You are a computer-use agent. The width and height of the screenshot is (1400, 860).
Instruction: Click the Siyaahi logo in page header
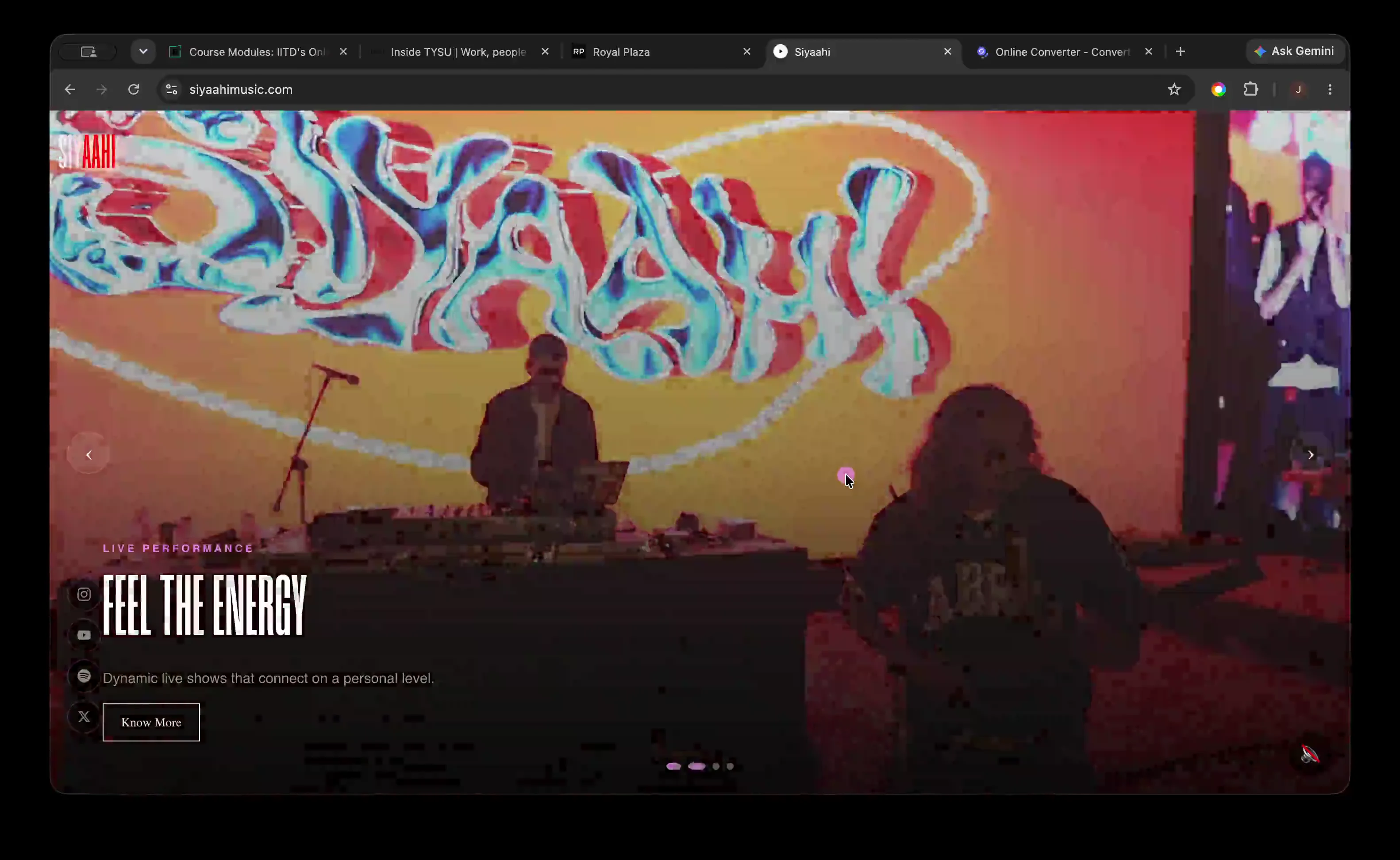coord(88,152)
